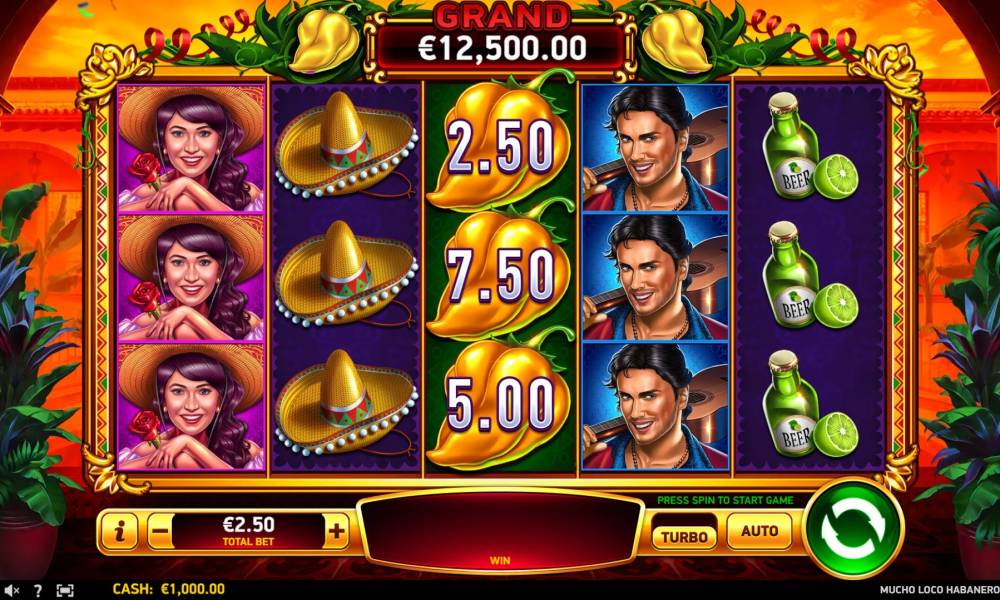Screen dimensions: 1000x600
Task: Increase total bet with the plus button
Action: (x=336, y=530)
